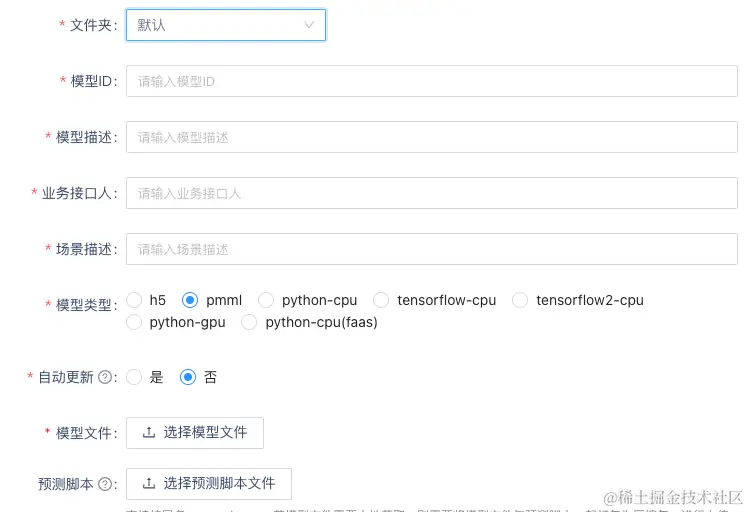
Task: Click the 选择预测脚本文件 upload button
Action: pyautogui.click(x=209, y=484)
